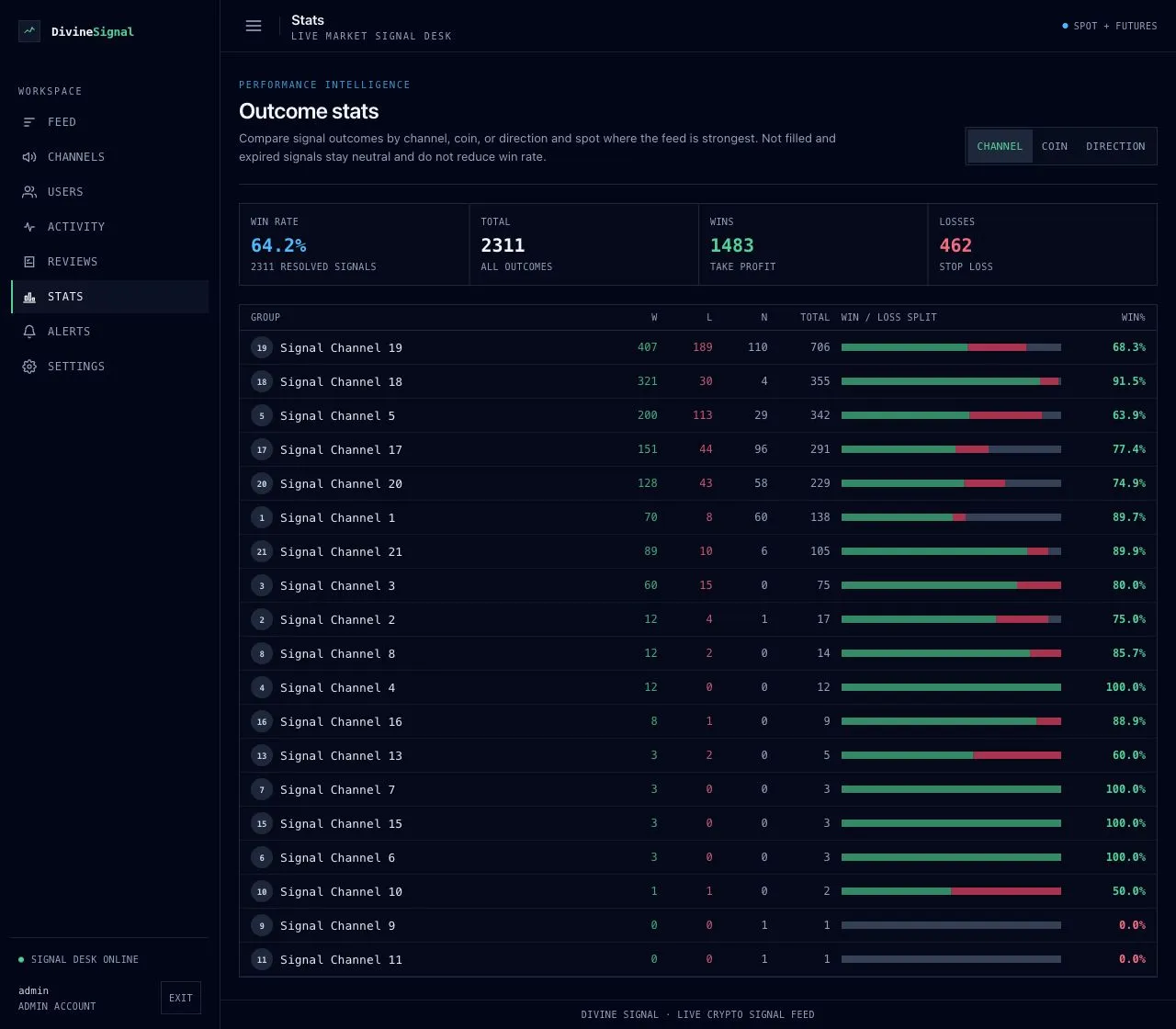Click the TOTAL column header
The width and height of the screenshot is (1176, 1029).
(815, 317)
